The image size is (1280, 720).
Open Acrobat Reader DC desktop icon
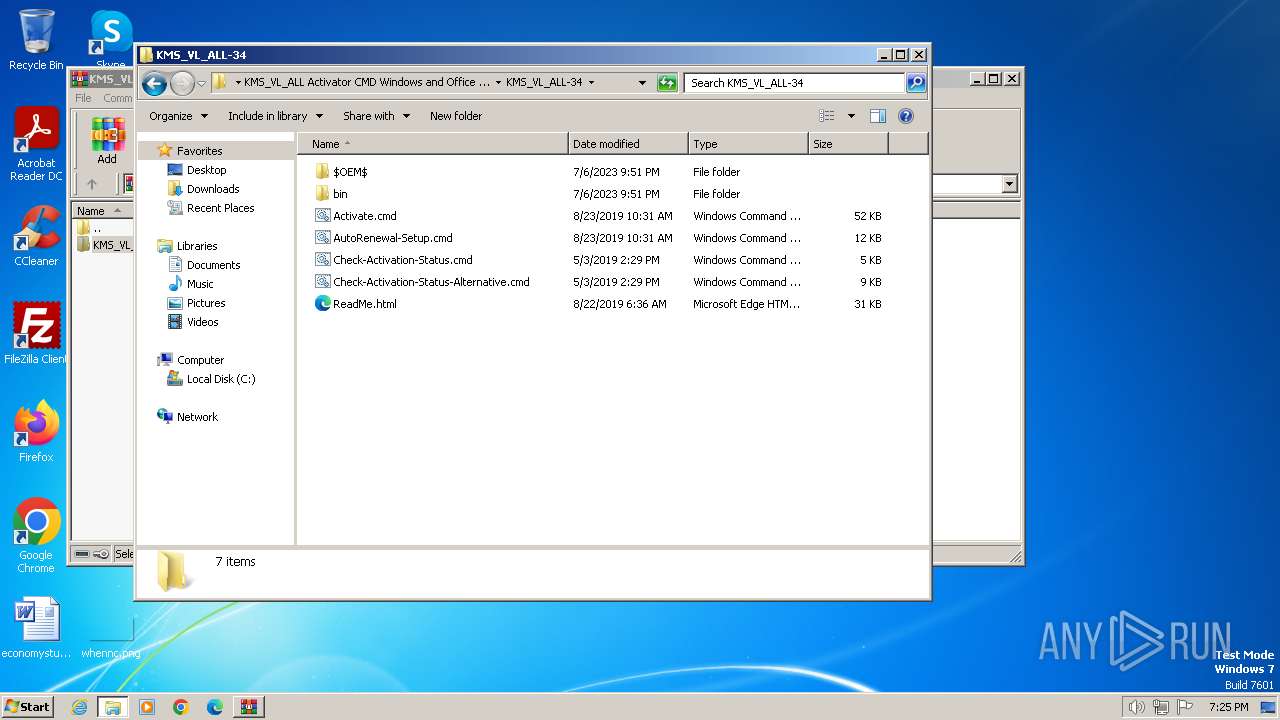[36, 145]
